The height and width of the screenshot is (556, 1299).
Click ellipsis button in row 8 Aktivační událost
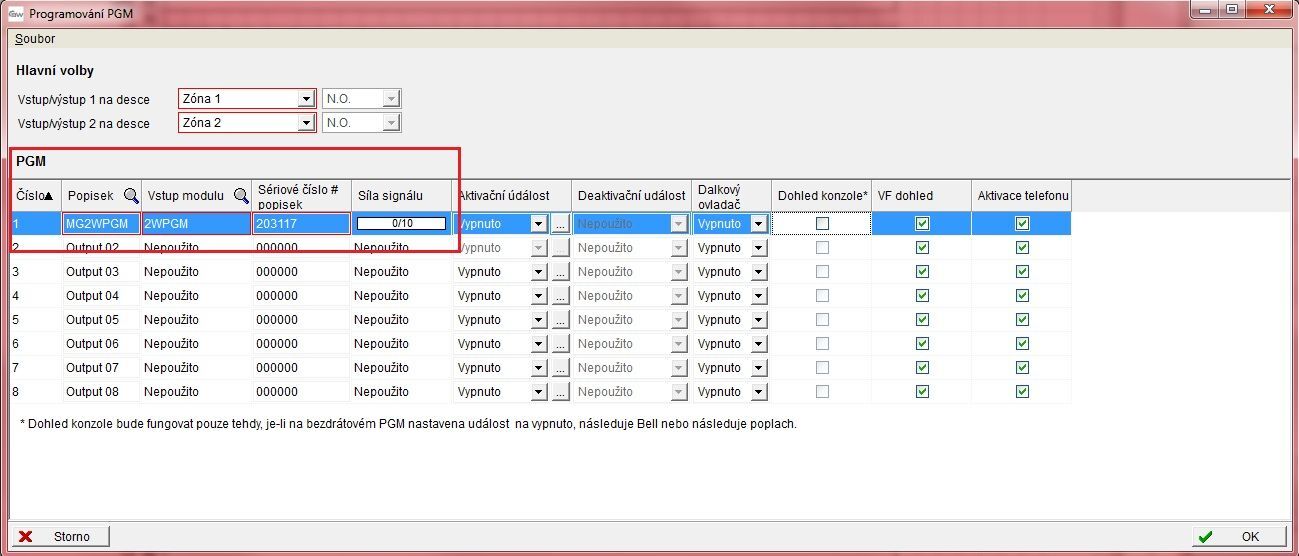click(560, 392)
